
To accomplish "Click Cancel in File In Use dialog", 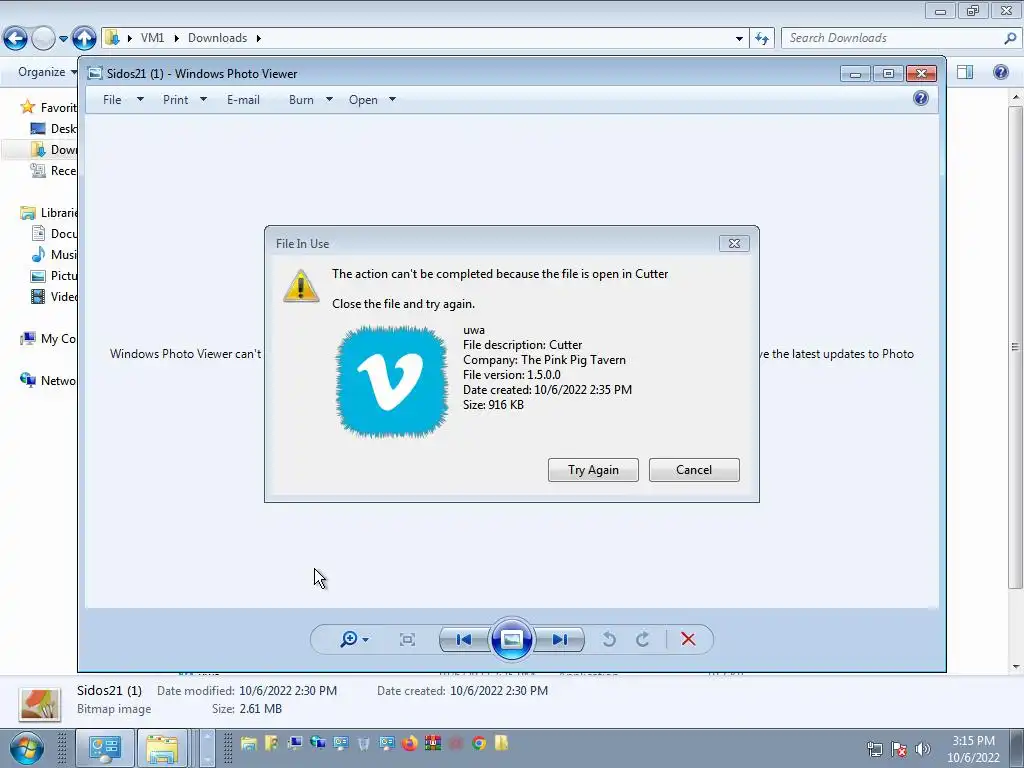I will pos(694,470).
